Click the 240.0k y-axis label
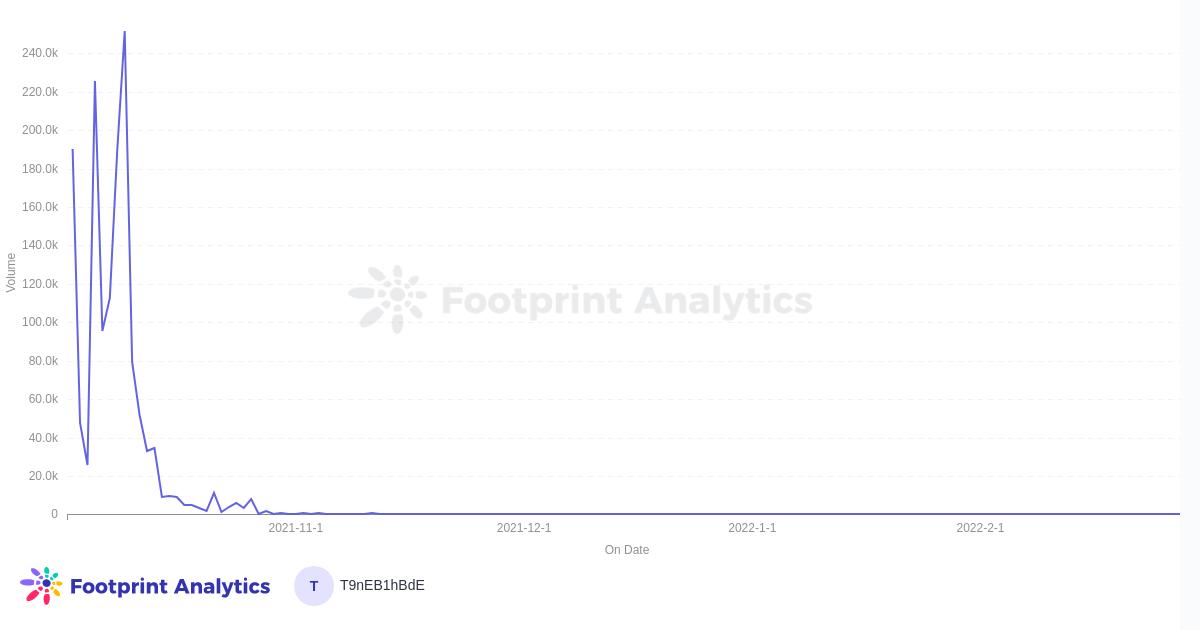This screenshot has height=630, width=1200. [x=40, y=53]
